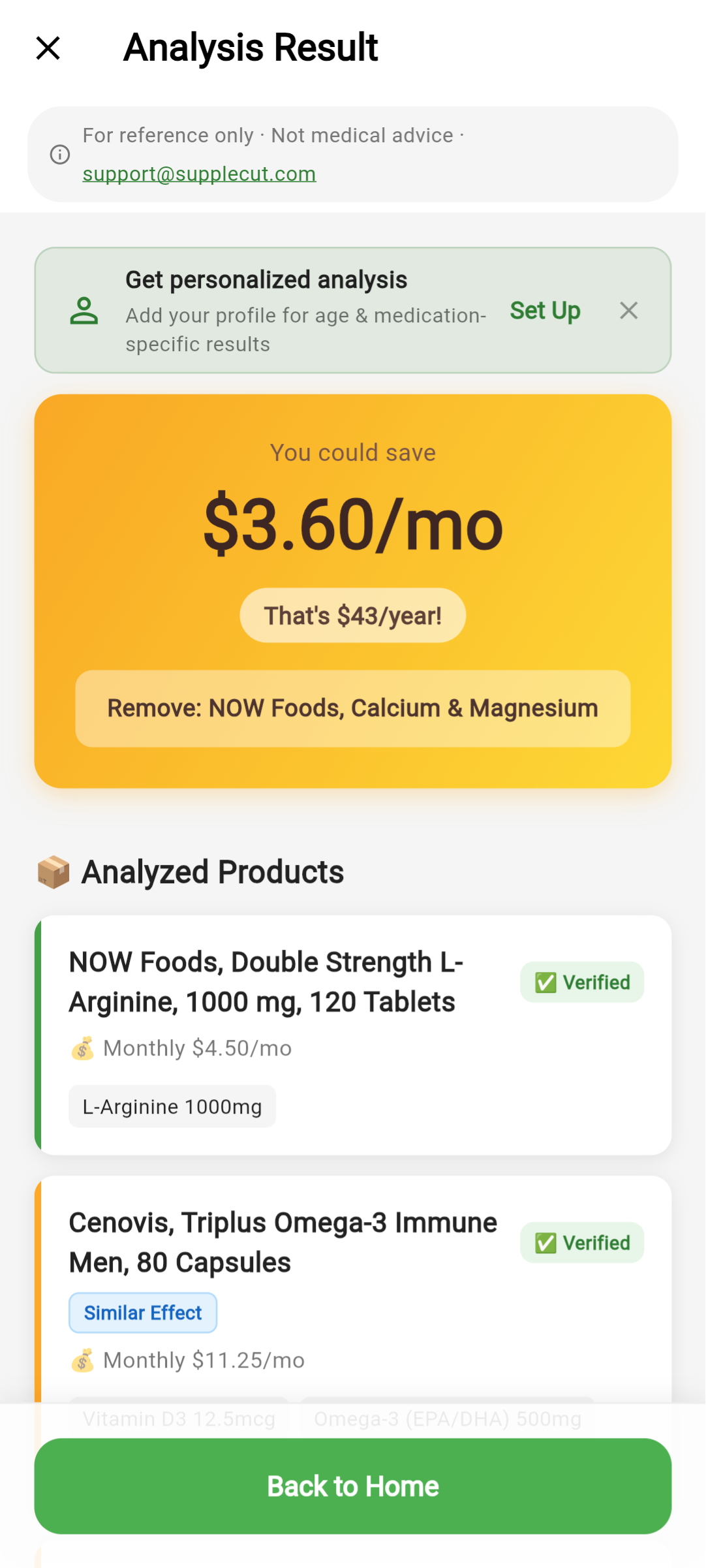This screenshot has height=1568, width=706.
Task: Open the NOW Foods L-Arginine product card
Action: pos(353,1035)
